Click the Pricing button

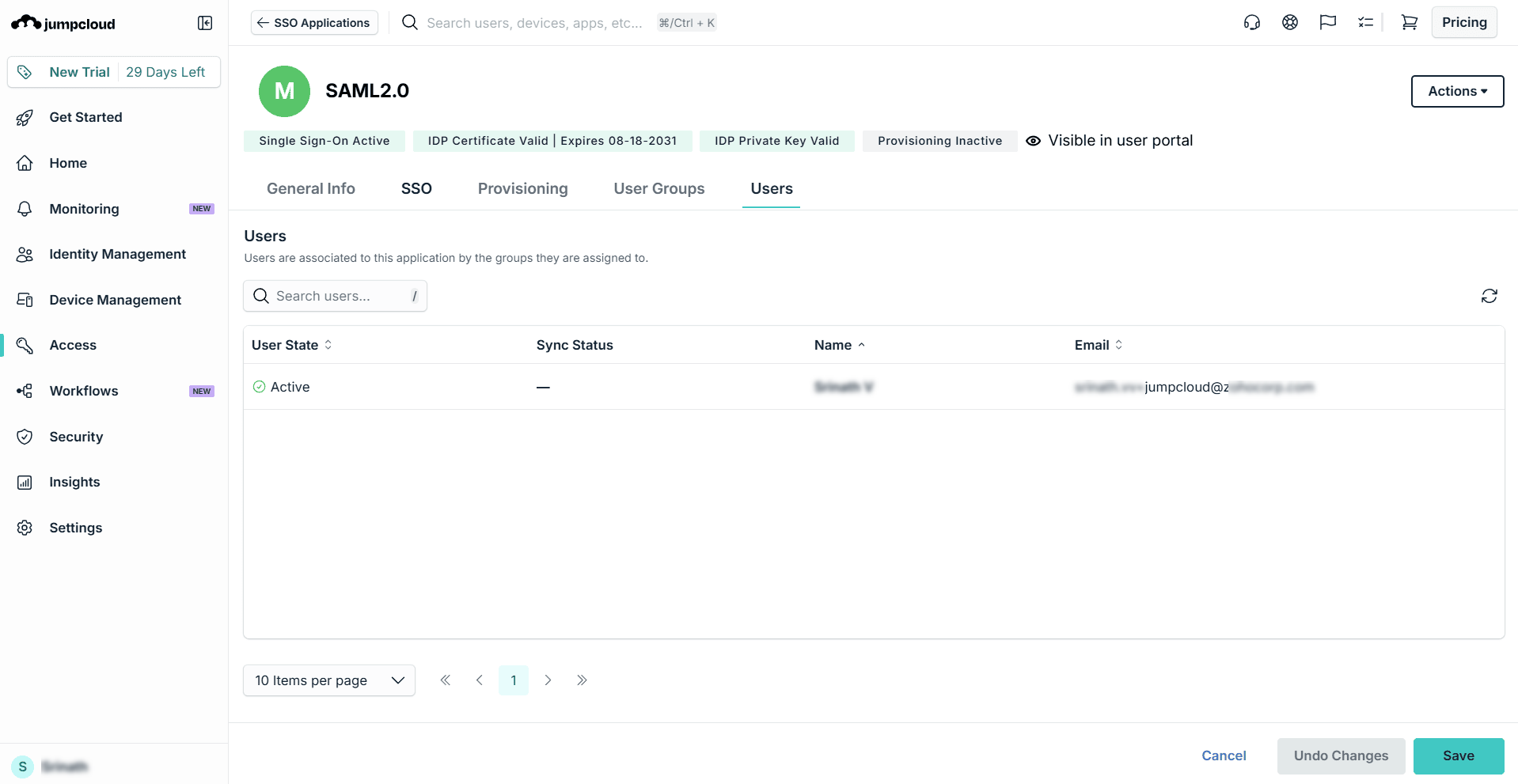tap(1464, 22)
